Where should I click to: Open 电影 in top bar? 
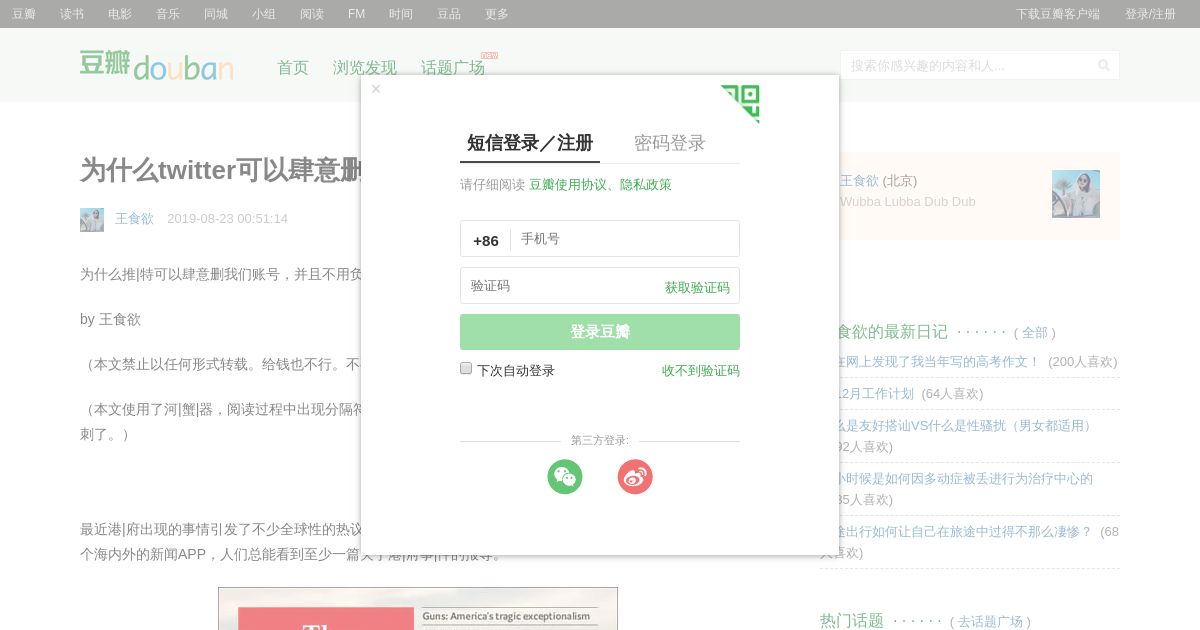click(x=120, y=14)
